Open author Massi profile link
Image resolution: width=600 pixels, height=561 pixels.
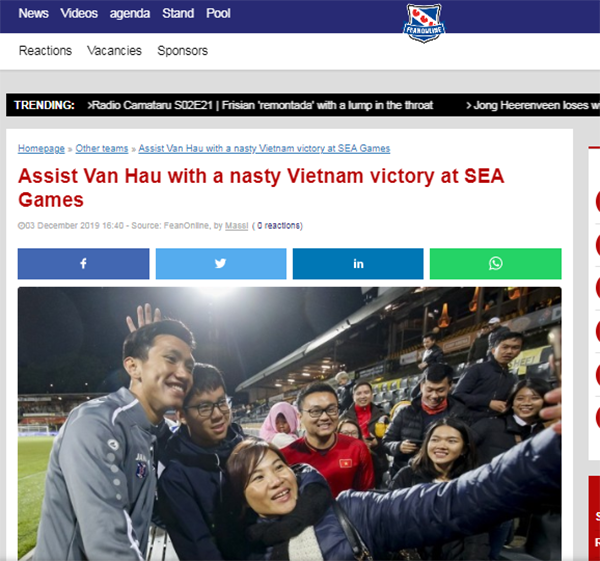236,226
